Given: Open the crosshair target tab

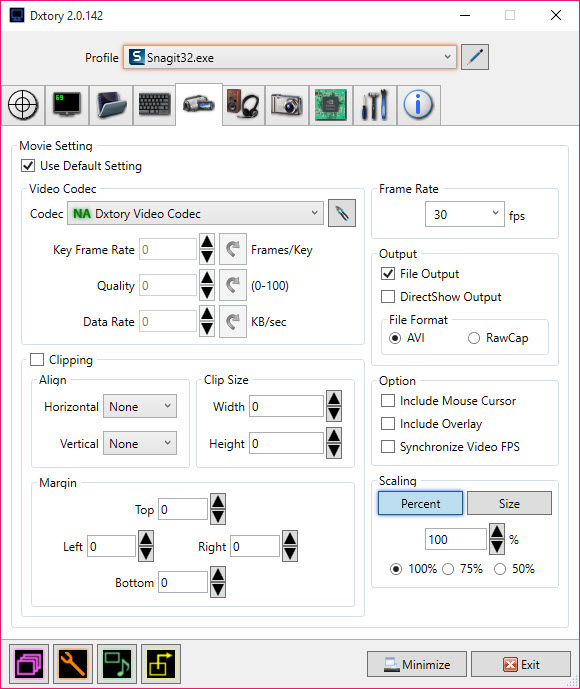Looking at the screenshot, I should [23, 105].
